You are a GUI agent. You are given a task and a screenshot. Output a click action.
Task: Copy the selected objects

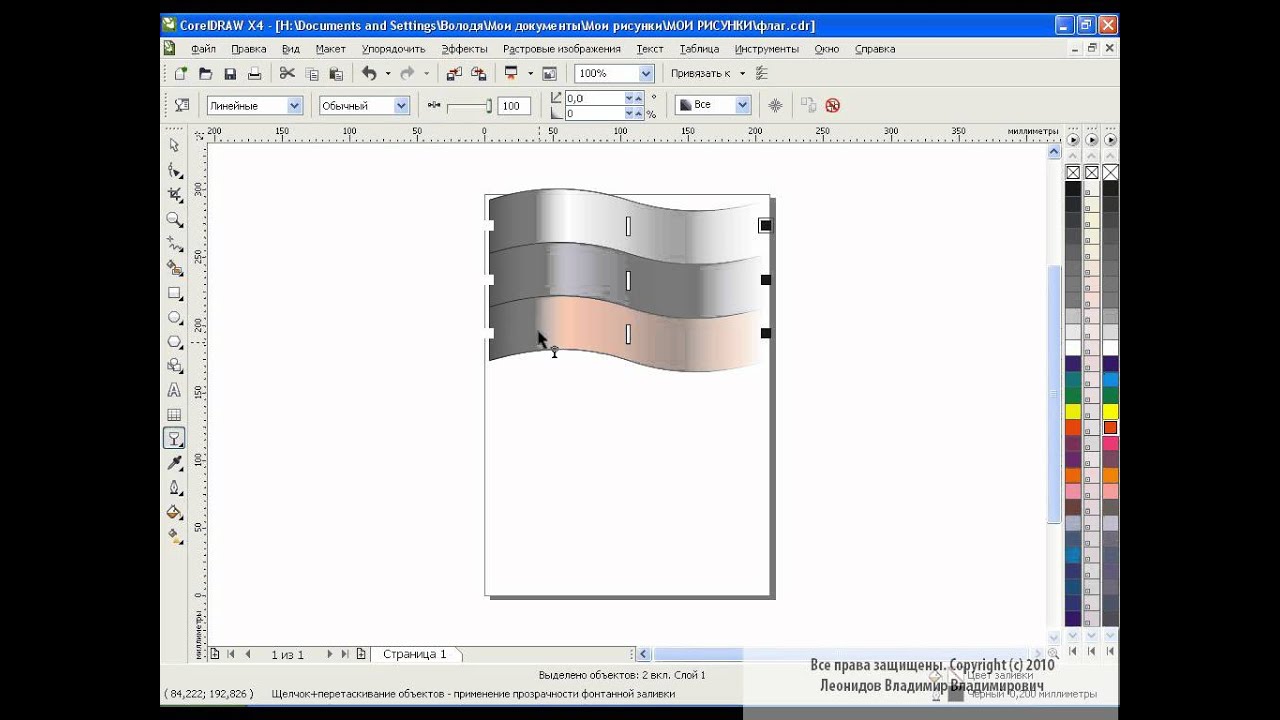click(x=312, y=74)
